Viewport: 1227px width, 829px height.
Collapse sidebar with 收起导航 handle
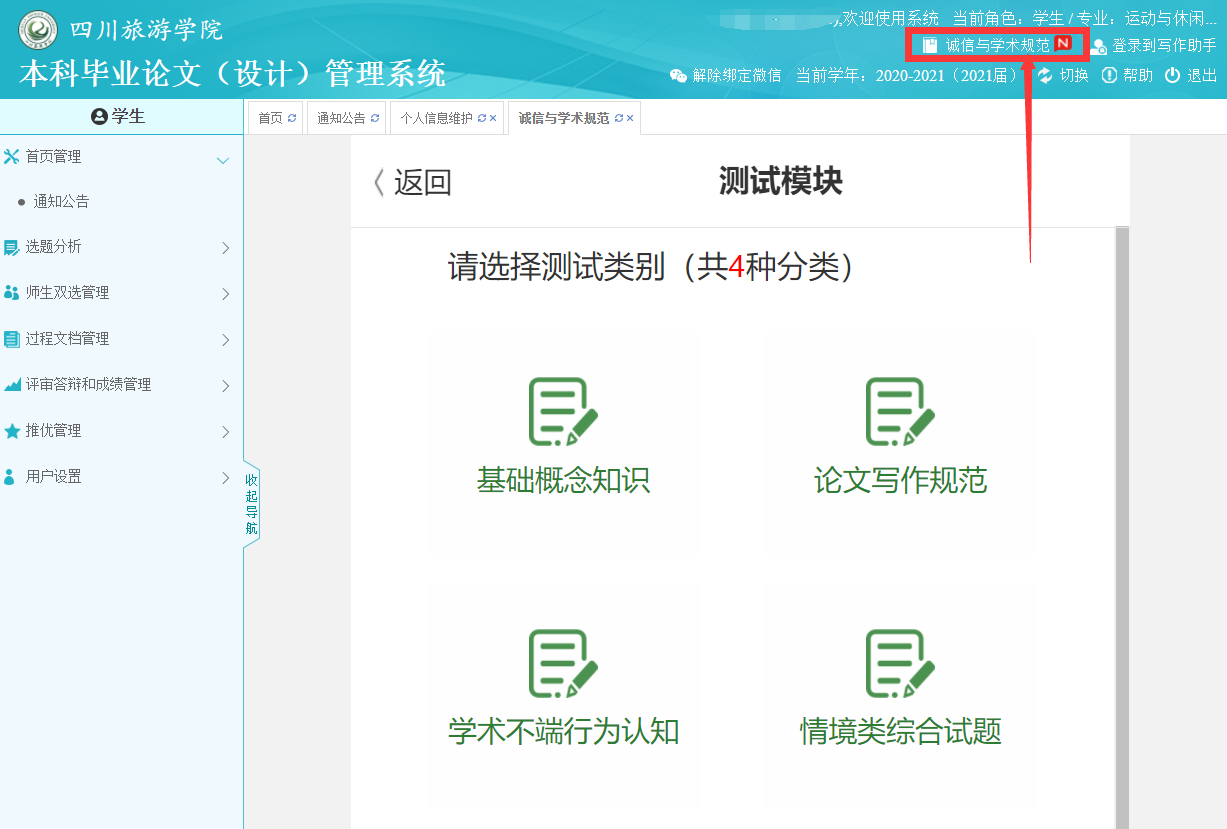pos(251,504)
